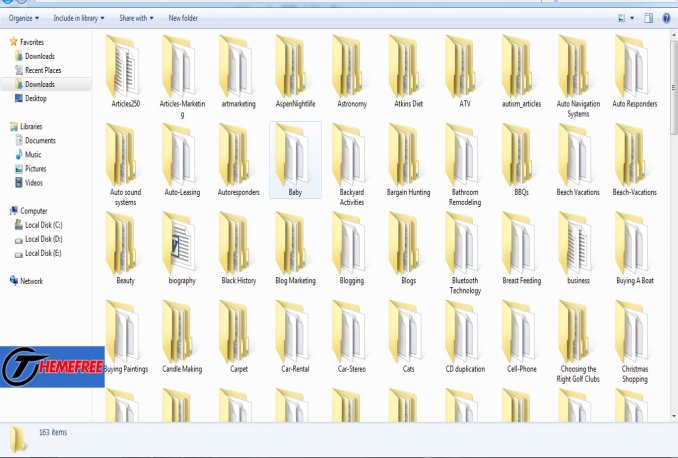Open Help via the question mark icon
The width and height of the screenshot is (678, 458).
coord(666,18)
